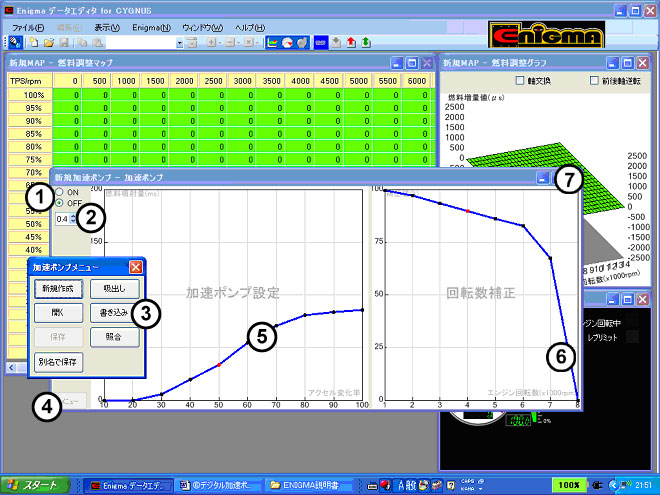The width and height of the screenshot is (660, 495).
Task: Click the connection plug toolbar icon
Action: [x=15, y=43]
